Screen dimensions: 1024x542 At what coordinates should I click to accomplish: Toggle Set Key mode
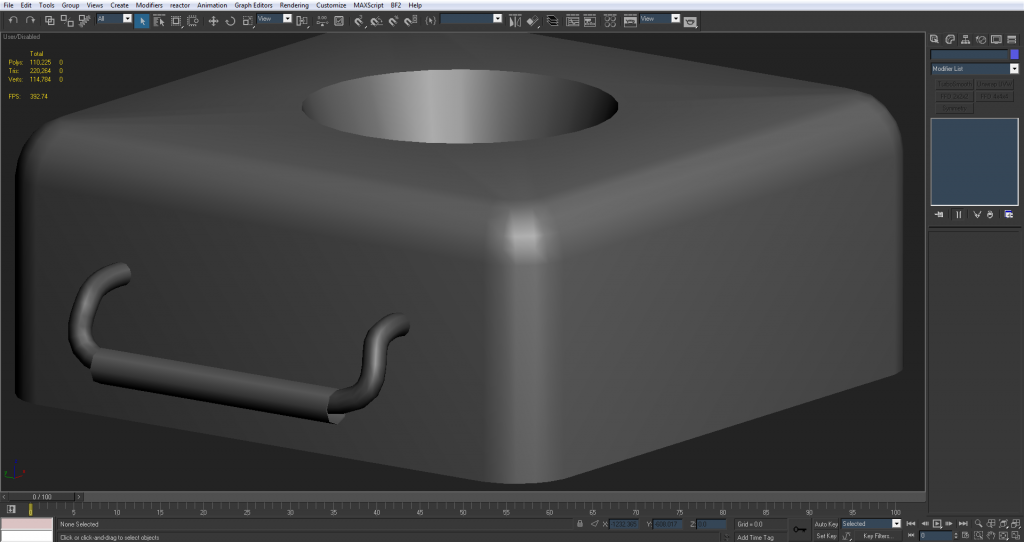click(826, 536)
